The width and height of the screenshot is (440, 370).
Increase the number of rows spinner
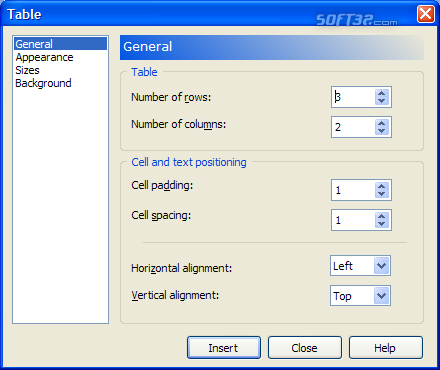tap(382, 93)
